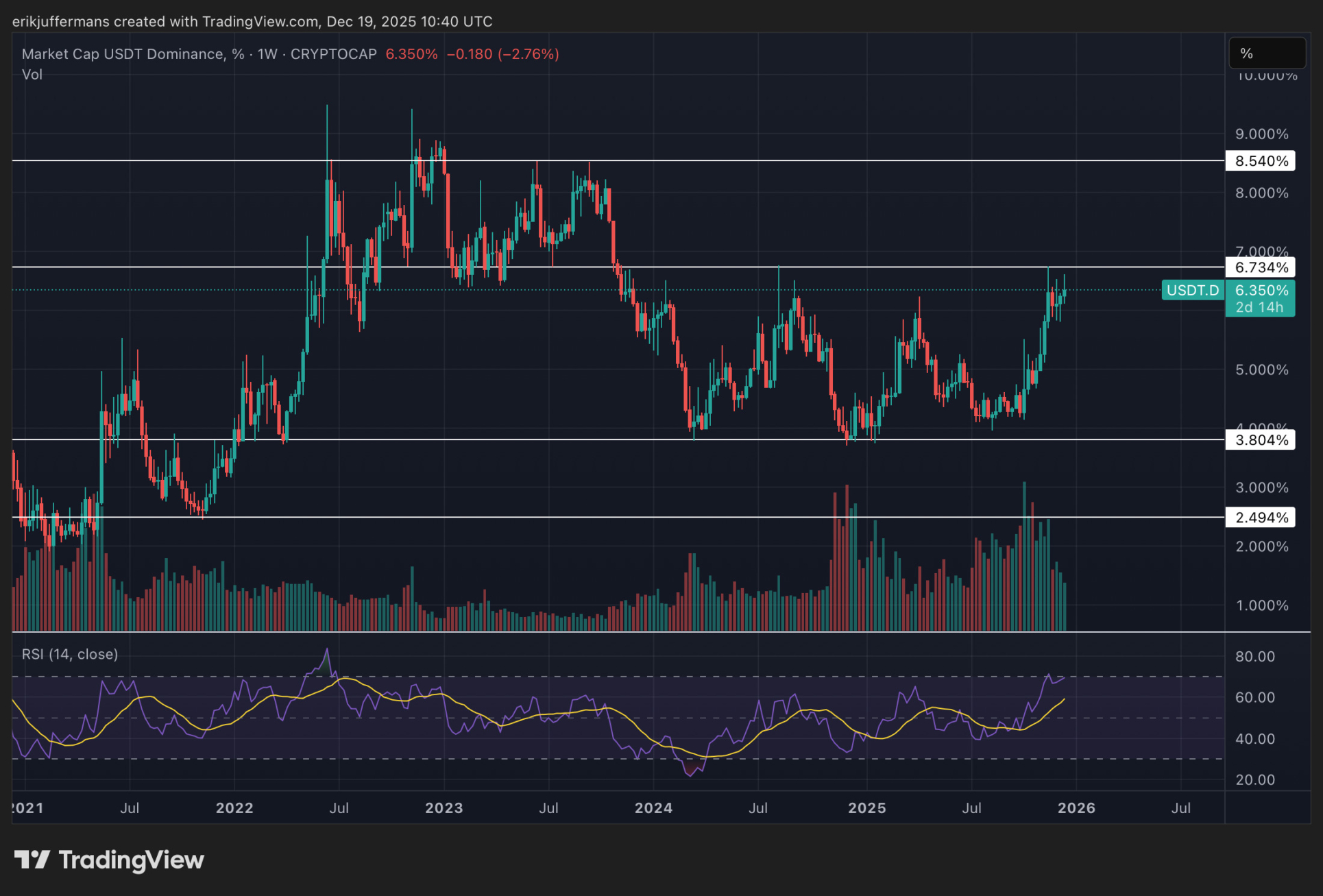Click the 80.00 RSI scale value
The height and width of the screenshot is (896, 1323).
click(1254, 656)
